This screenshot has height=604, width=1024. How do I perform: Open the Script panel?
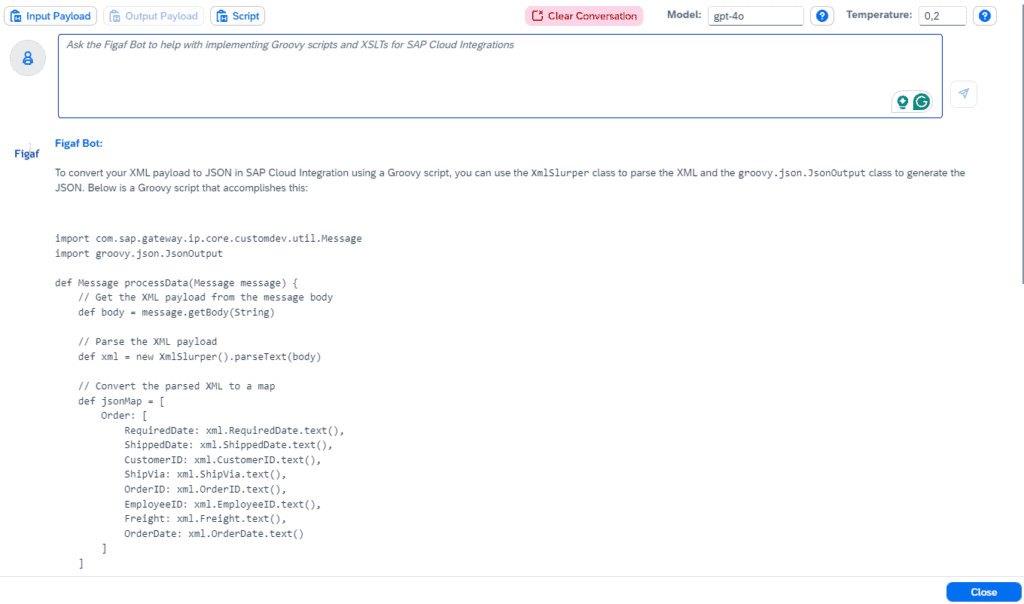pos(238,16)
